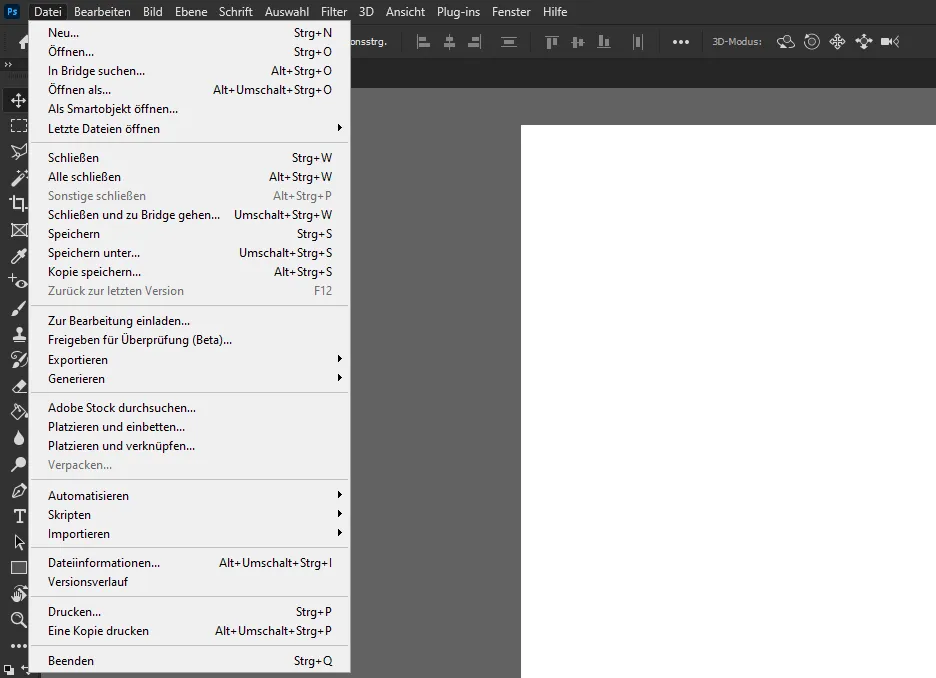936x678 pixels.
Task: Select the Dodge tool
Action: 19,464
